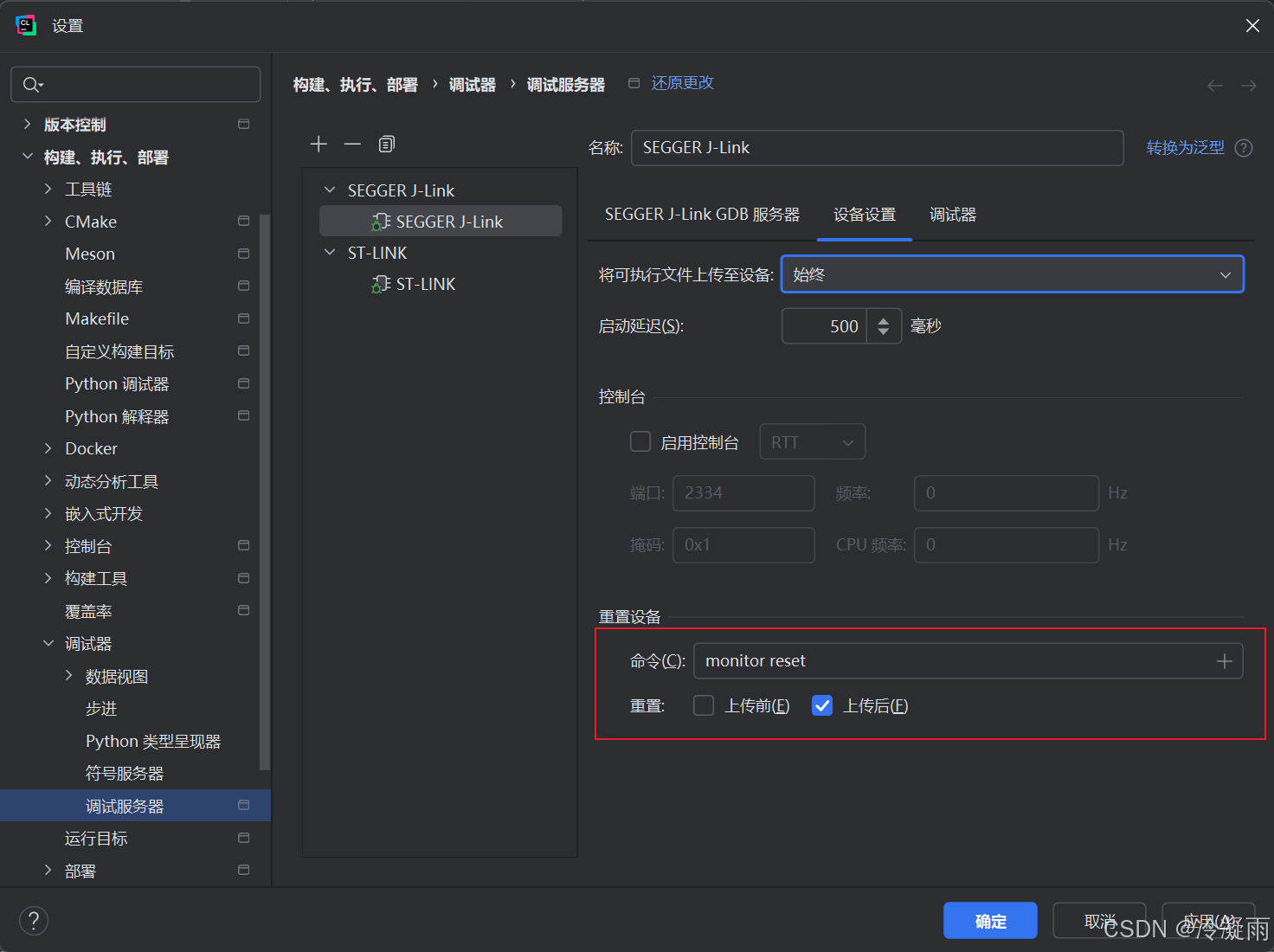Increase the 启动延迟 value with up arrow
The width and height of the screenshot is (1274, 952).
pyautogui.click(x=884, y=320)
